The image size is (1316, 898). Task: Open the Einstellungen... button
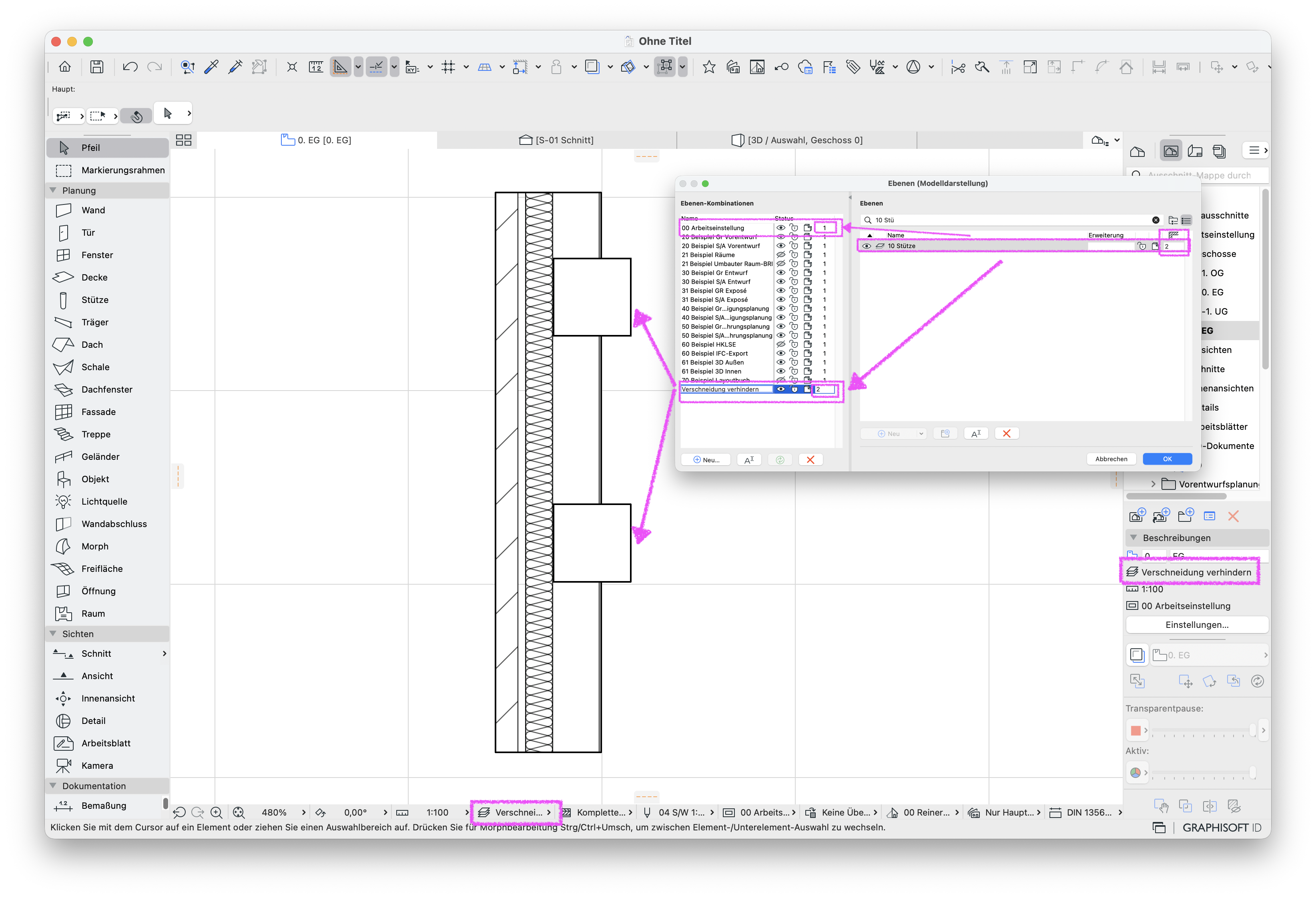click(1196, 625)
